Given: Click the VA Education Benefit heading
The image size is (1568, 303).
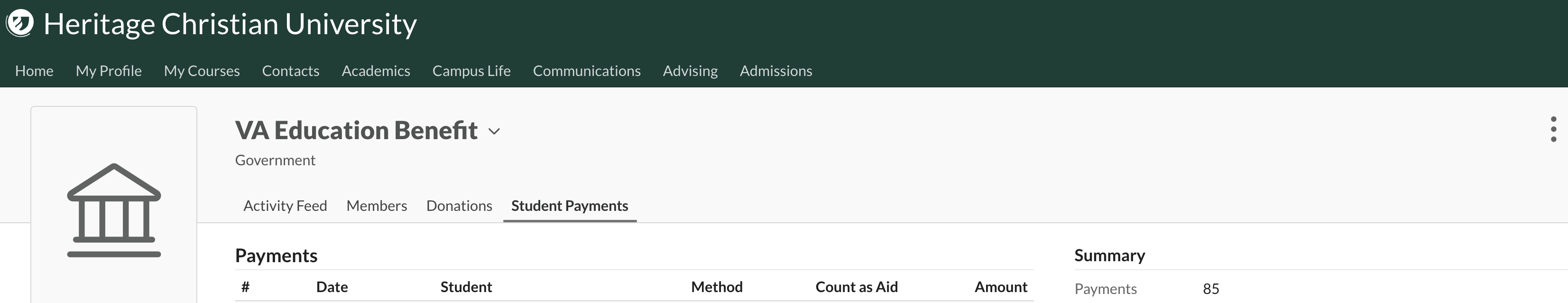Looking at the screenshot, I should [356, 131].
